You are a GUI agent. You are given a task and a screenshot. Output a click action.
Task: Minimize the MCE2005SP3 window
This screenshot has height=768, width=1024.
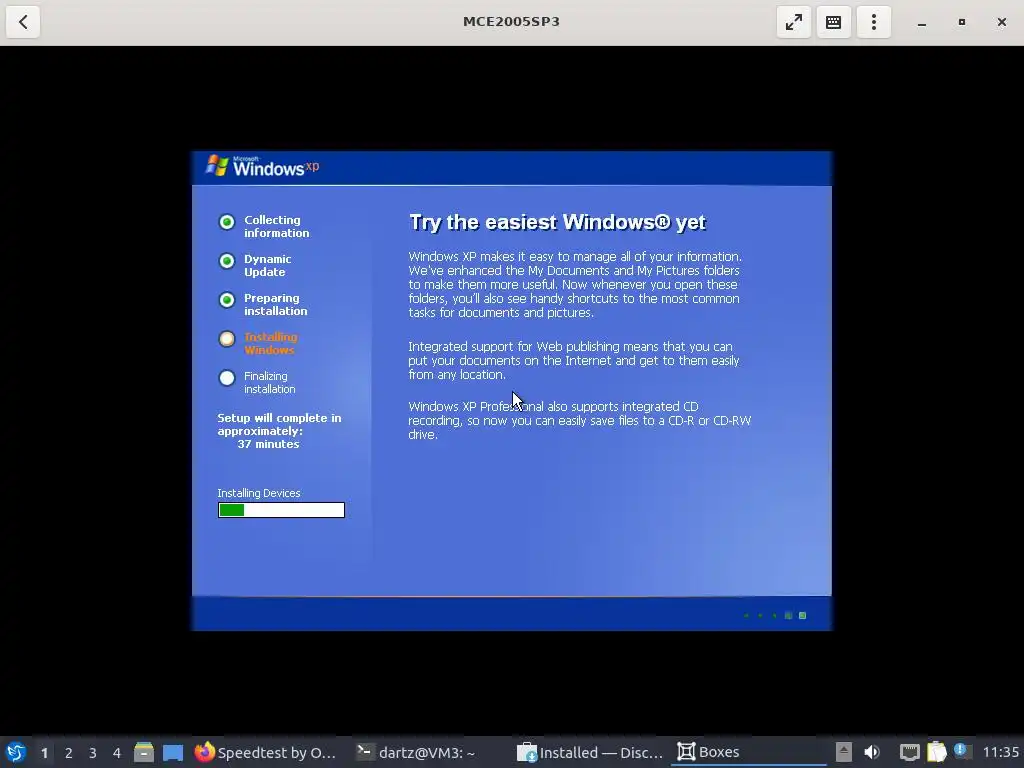[x=921, y=22]
